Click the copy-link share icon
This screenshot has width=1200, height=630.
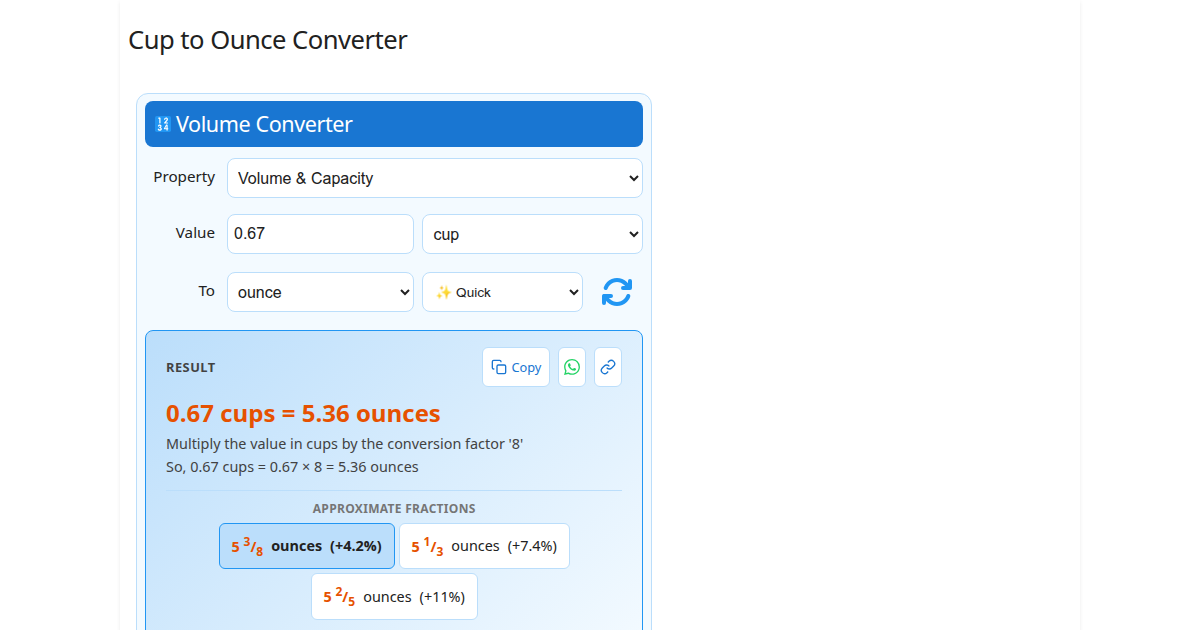coord(607,367)
